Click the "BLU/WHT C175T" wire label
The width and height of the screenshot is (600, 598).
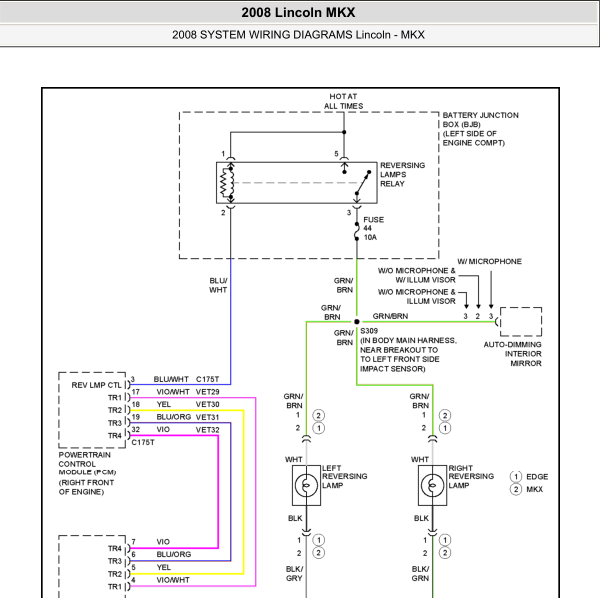[186, 379]
